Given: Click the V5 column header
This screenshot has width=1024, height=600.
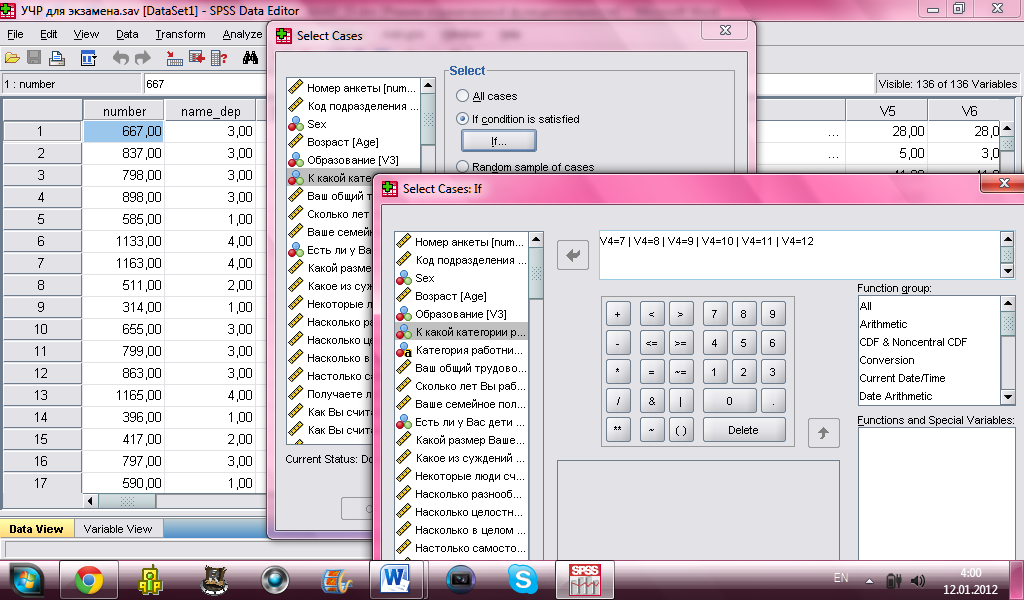Looking at the screenshot, I should point(887,111).
